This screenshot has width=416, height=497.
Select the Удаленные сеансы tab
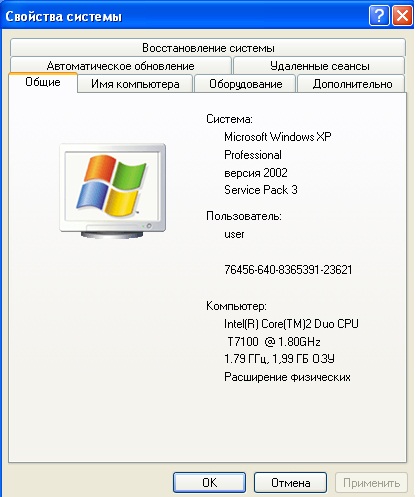coord(319,66)
